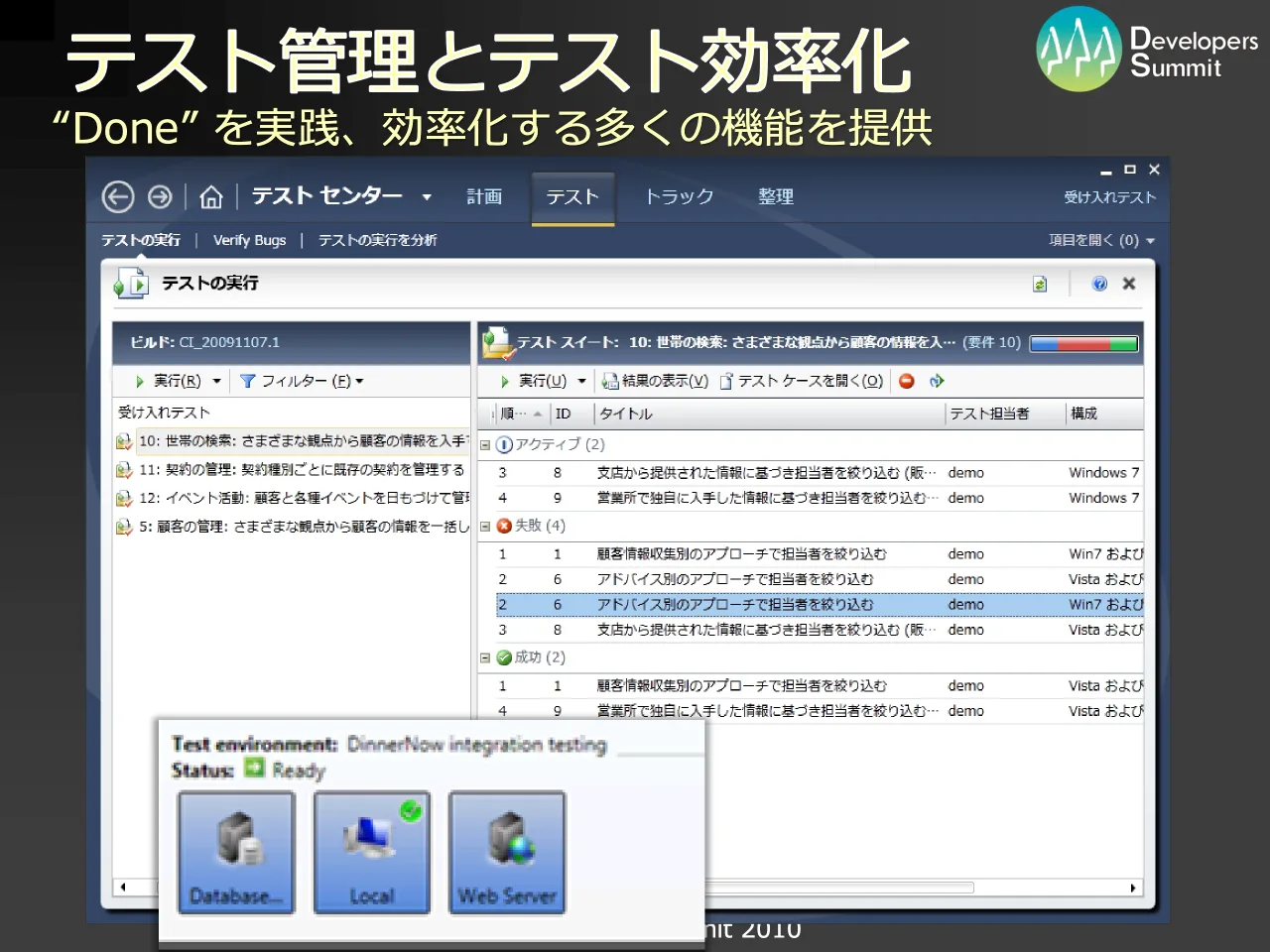This screenshot has width=1270, height=952.
Task: Click the ID column header
Action: [x=571, y=414]
